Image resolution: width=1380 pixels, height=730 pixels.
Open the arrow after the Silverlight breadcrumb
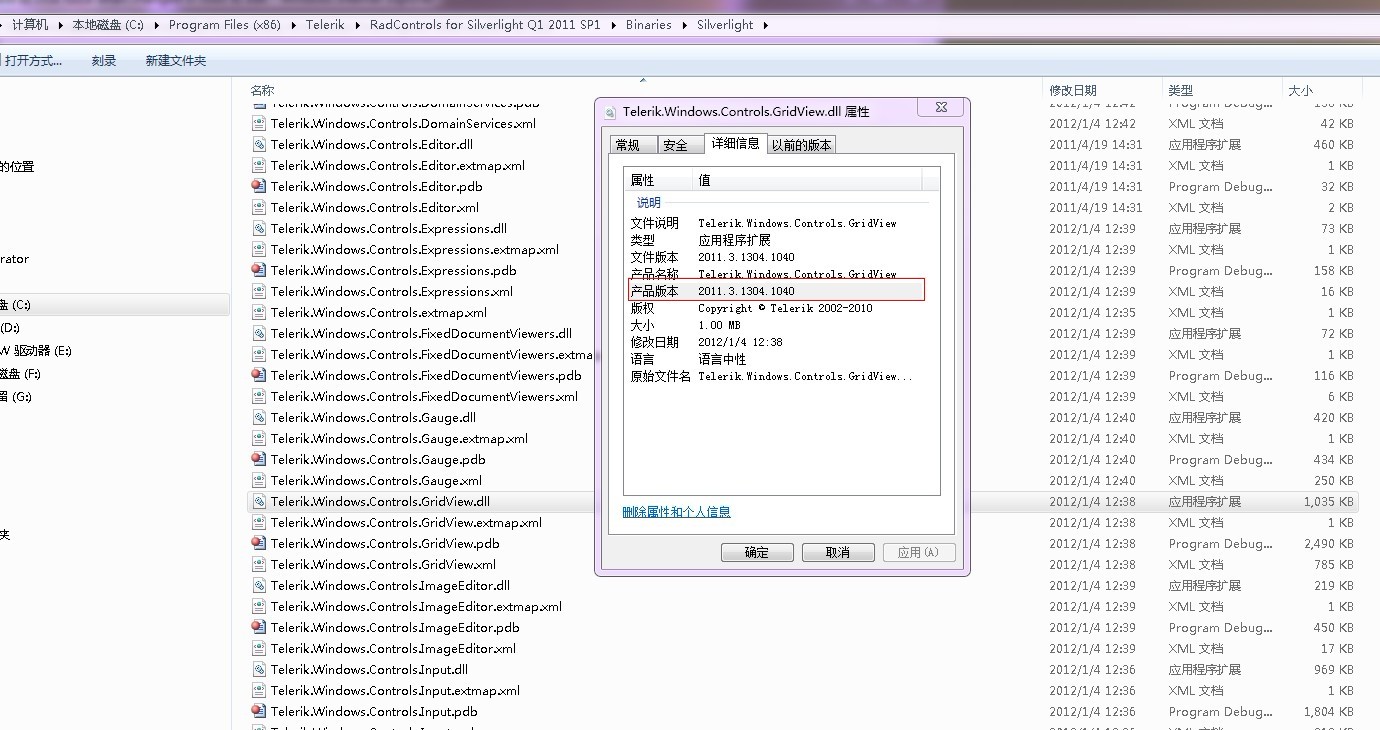pos(766,25)
